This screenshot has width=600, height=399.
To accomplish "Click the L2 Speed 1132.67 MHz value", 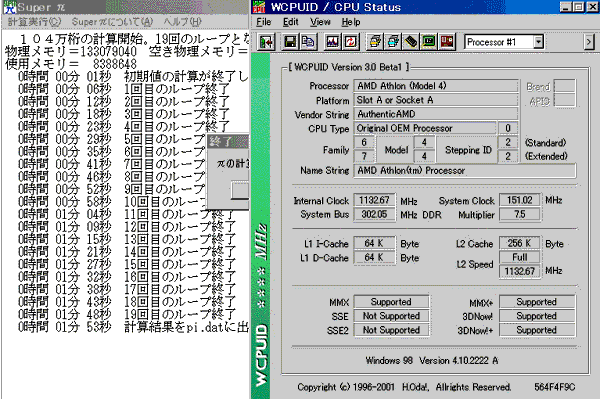I will (x=520, y=271).
